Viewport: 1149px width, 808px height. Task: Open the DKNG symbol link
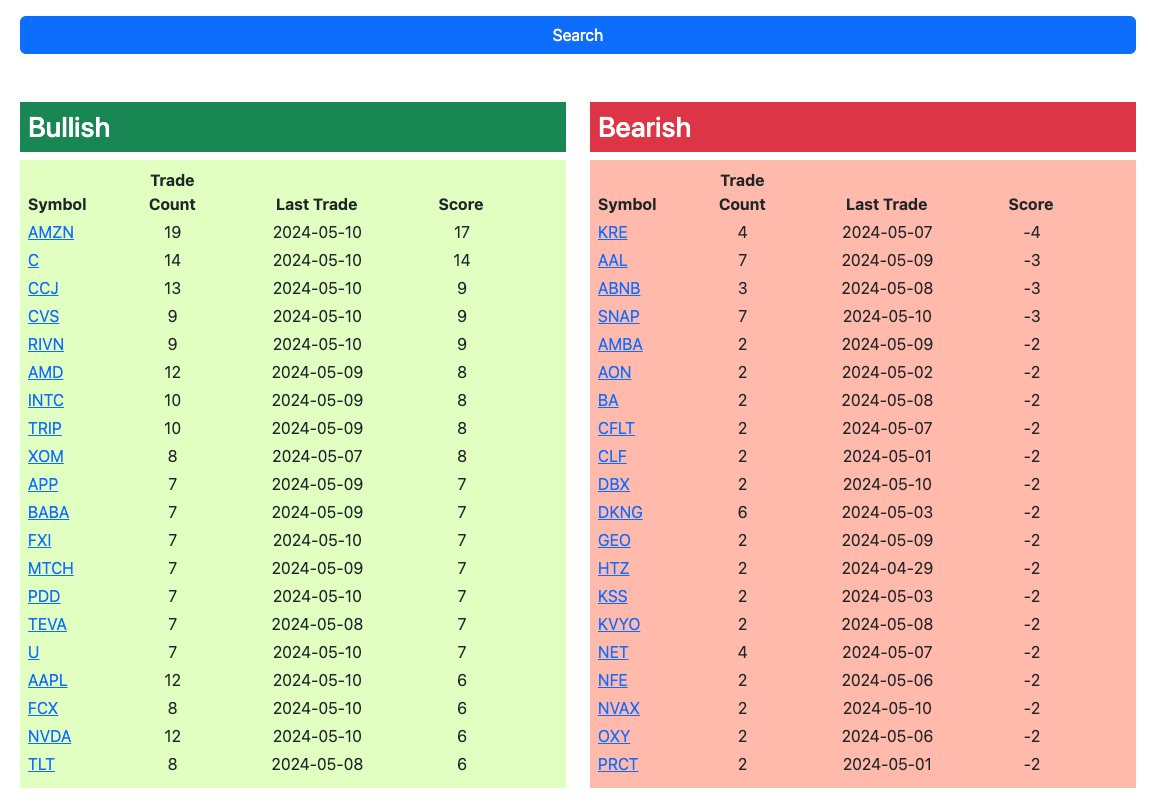(620, 512)
